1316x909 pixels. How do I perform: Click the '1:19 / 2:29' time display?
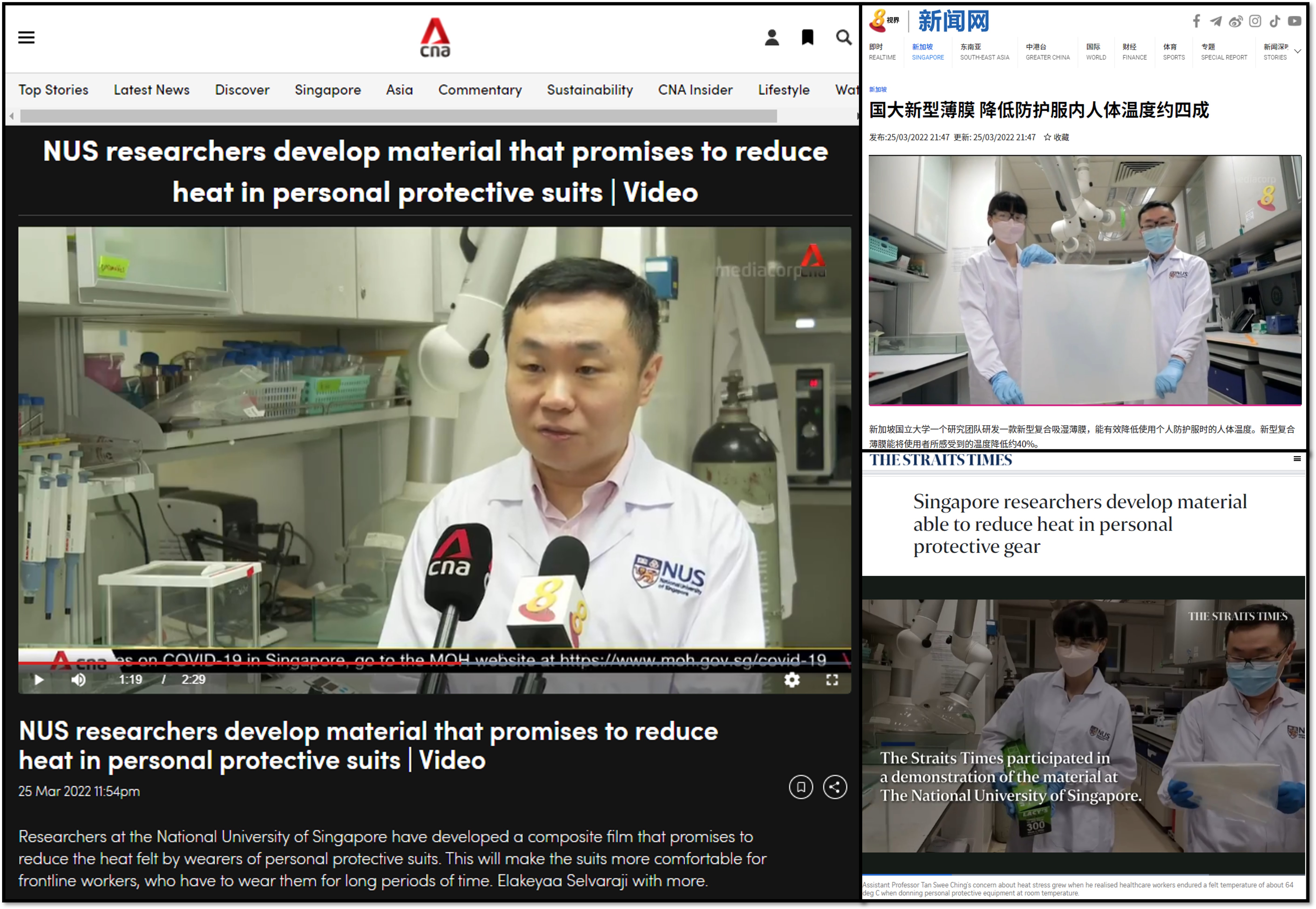pyautogui.click(x=162, y=679)
